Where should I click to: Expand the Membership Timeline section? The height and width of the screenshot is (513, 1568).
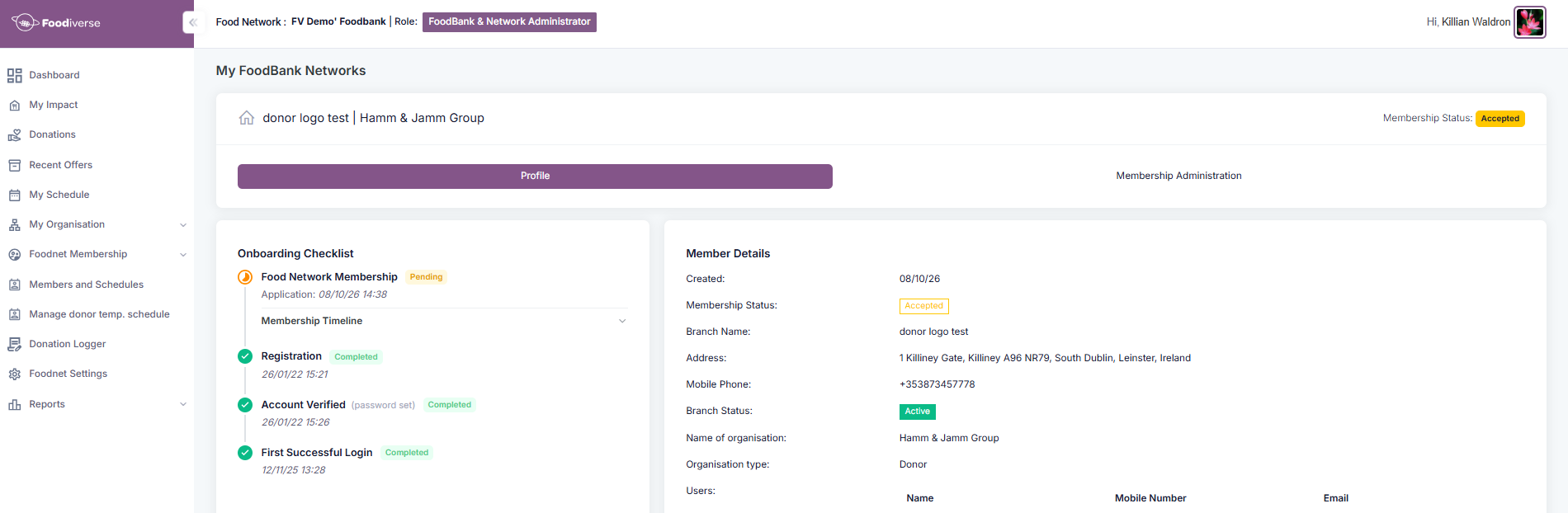pyautogui.click(x=444, y=321)
